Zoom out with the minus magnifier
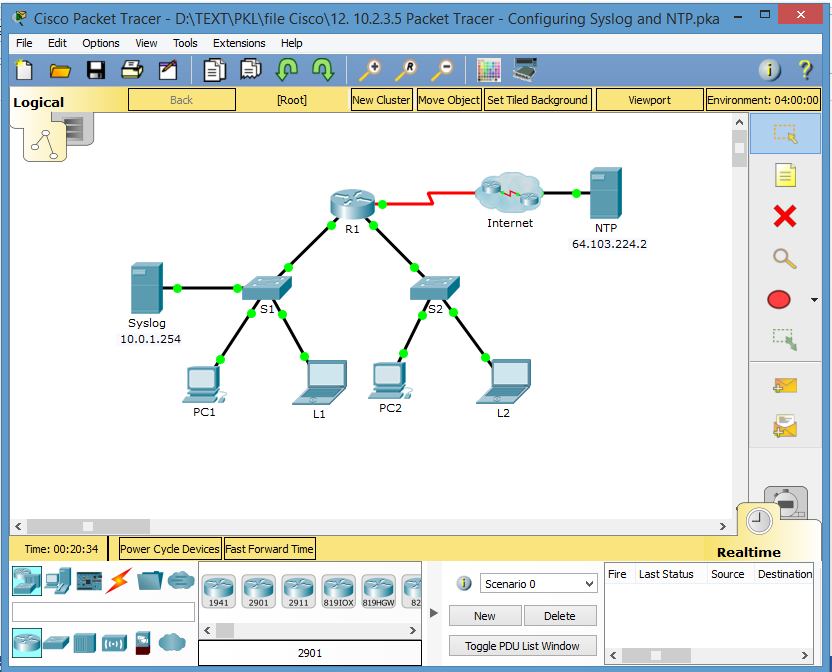 (x=441, y=70)
